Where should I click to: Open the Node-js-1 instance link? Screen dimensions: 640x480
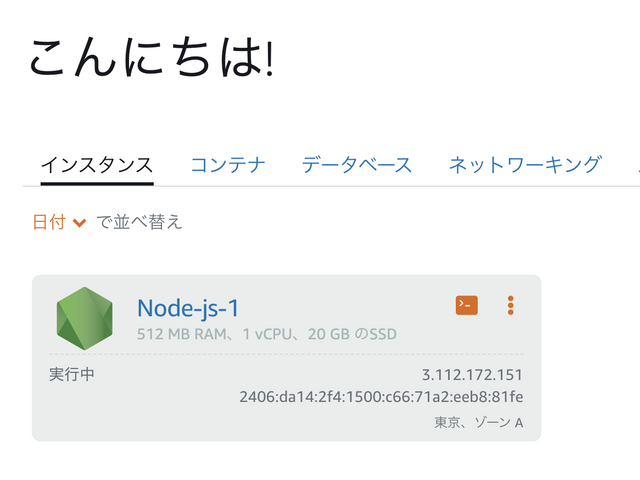point(188,308)
